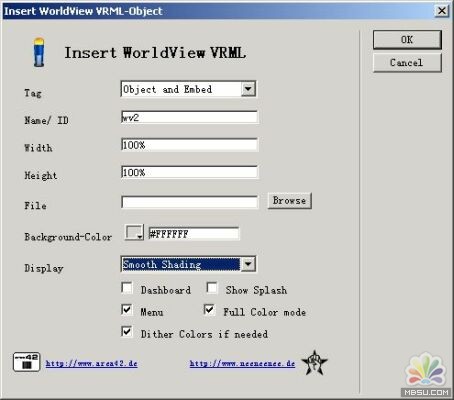Screen dimensions: 454x400
Task: Click the Name/ID input field containing wv2
Action: [189, 117]
